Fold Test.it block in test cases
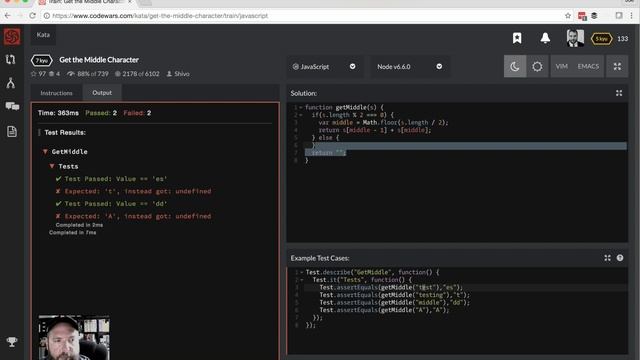 (x=302, y=280)
